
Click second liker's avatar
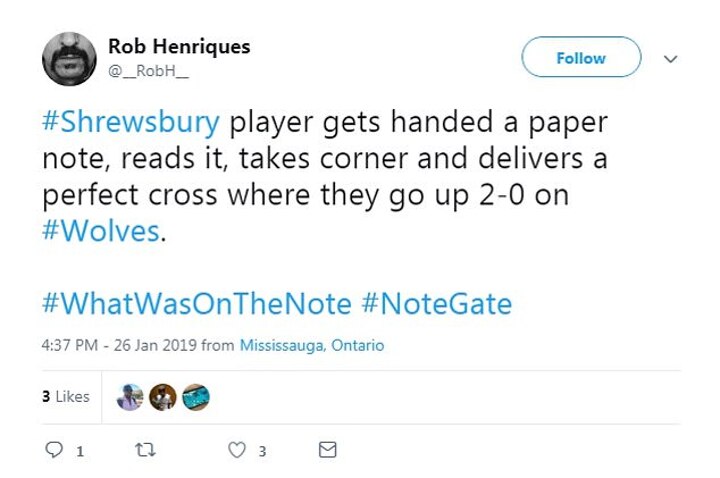pyautogui.click(x=163, y=397)
